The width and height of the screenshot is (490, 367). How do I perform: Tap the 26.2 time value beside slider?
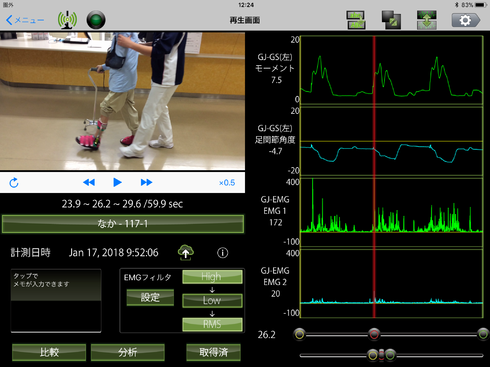[x=267, y=334]
